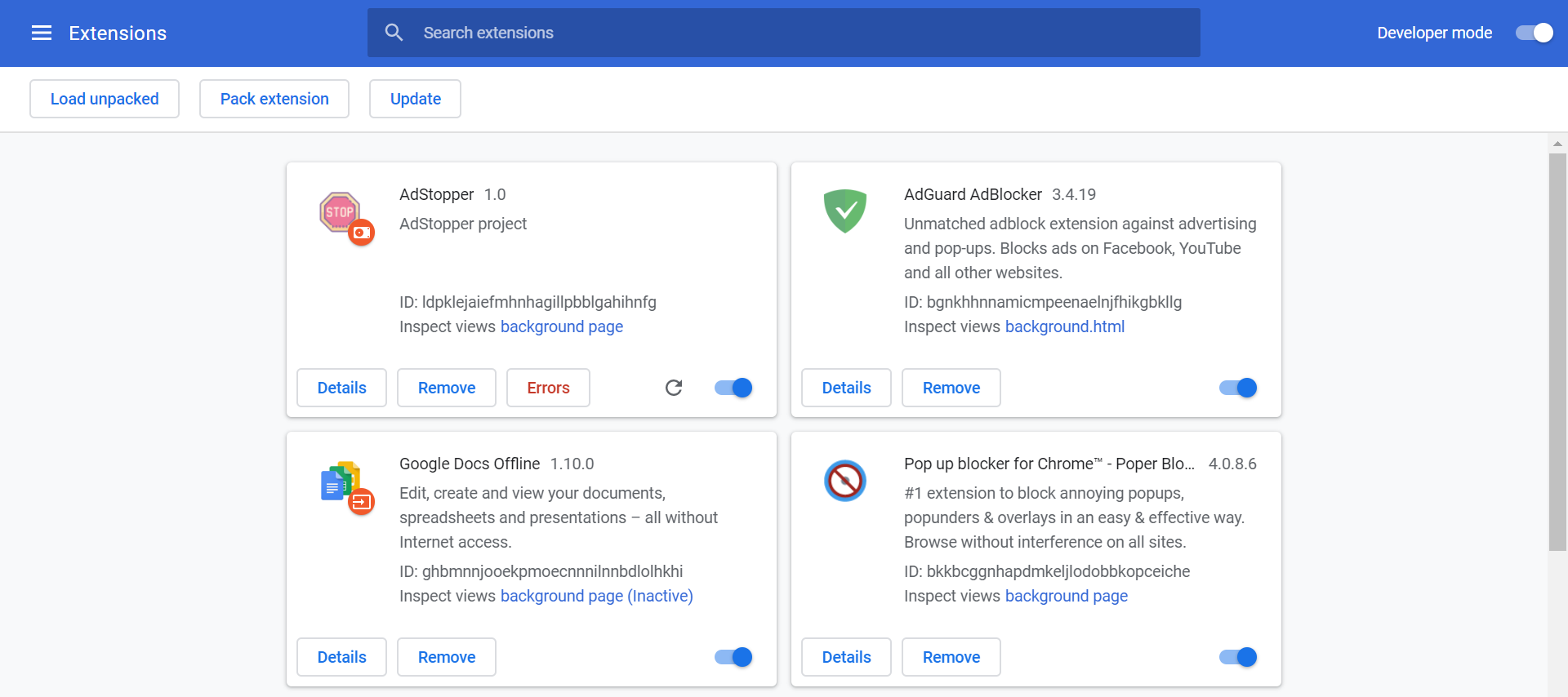Click the search magnifier icon
Image resolution: width=1568 pixels, height=697 pixels.
coord(394,33)
